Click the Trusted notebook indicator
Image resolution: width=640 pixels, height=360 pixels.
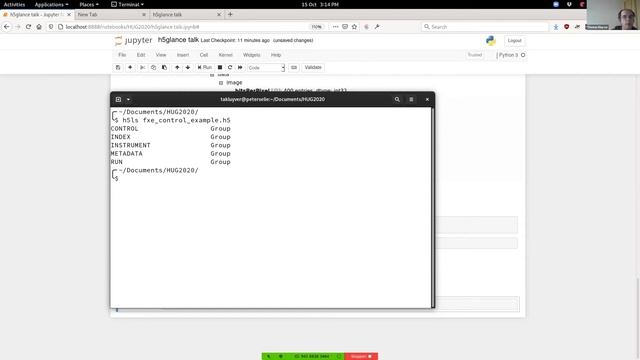pyautogui.click(x=475, y=55)
